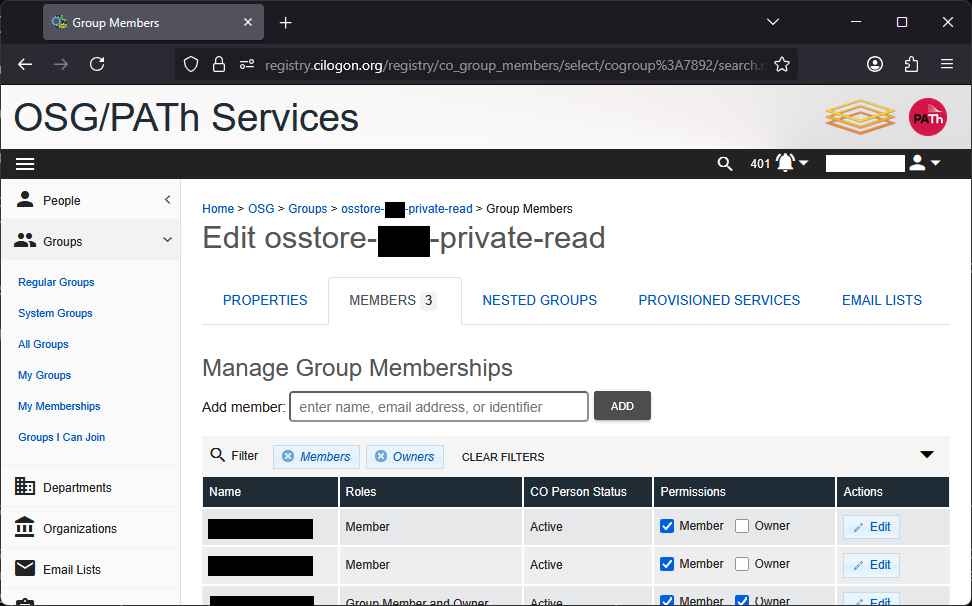Uncheck Member permission in first row
Screen dimensions: 972x606
(667, 526)
